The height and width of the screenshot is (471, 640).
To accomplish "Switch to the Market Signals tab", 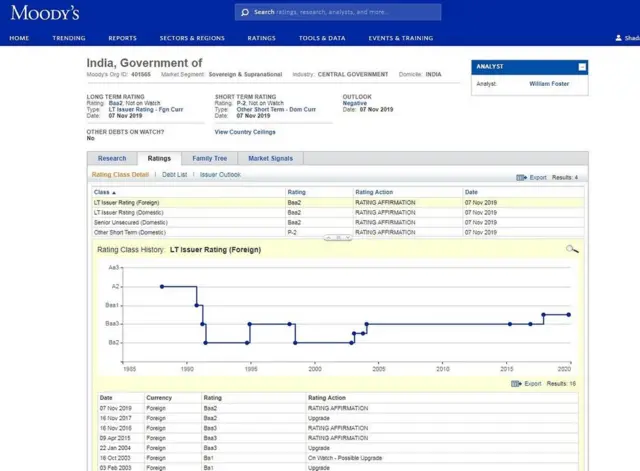I will (x=270, y=158).
